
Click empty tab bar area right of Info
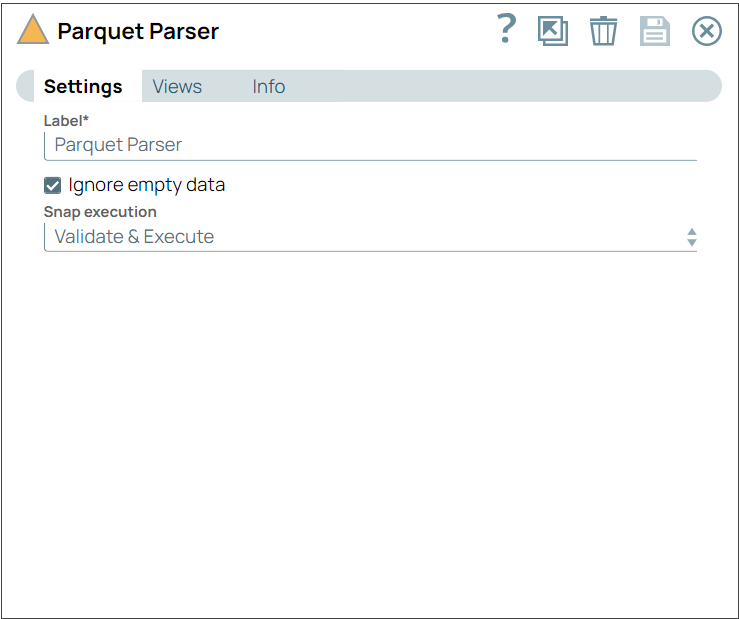coord(500,87)
